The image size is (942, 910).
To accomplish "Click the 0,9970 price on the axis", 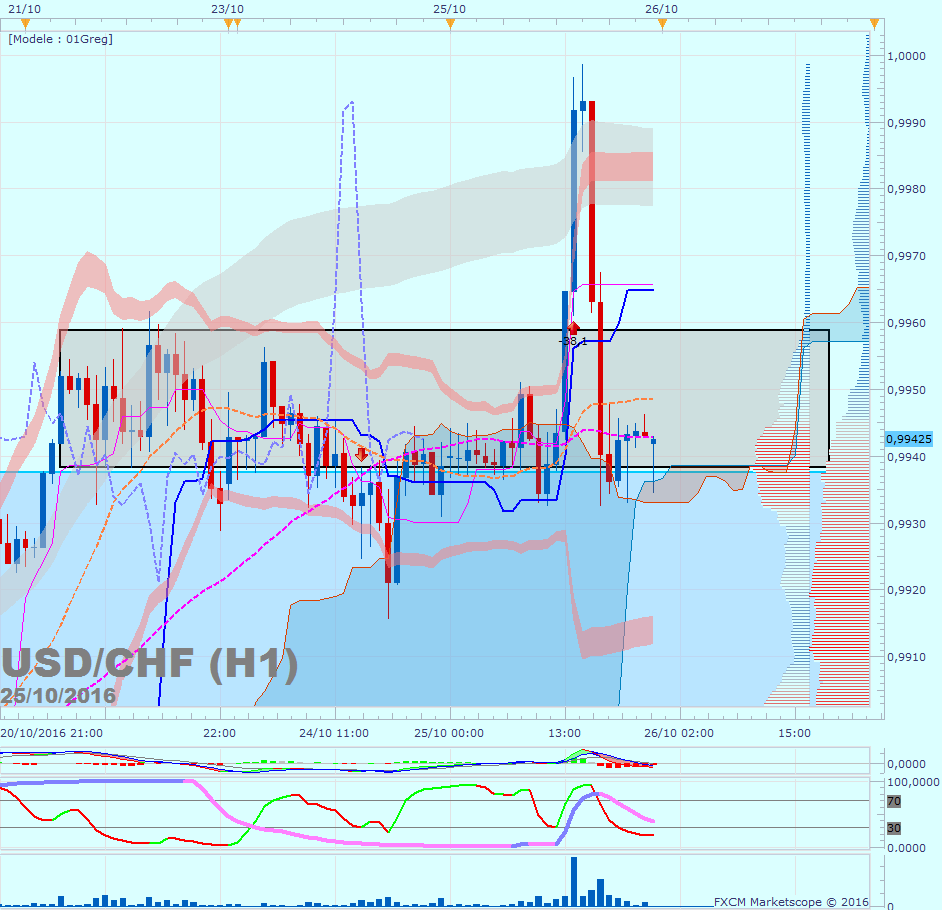I will (x=907, y=256).
